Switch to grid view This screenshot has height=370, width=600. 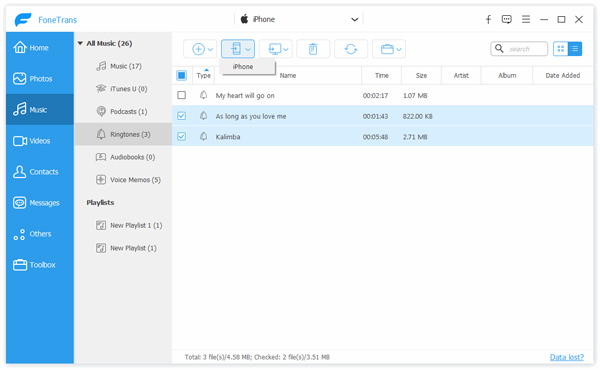point(561,49)
